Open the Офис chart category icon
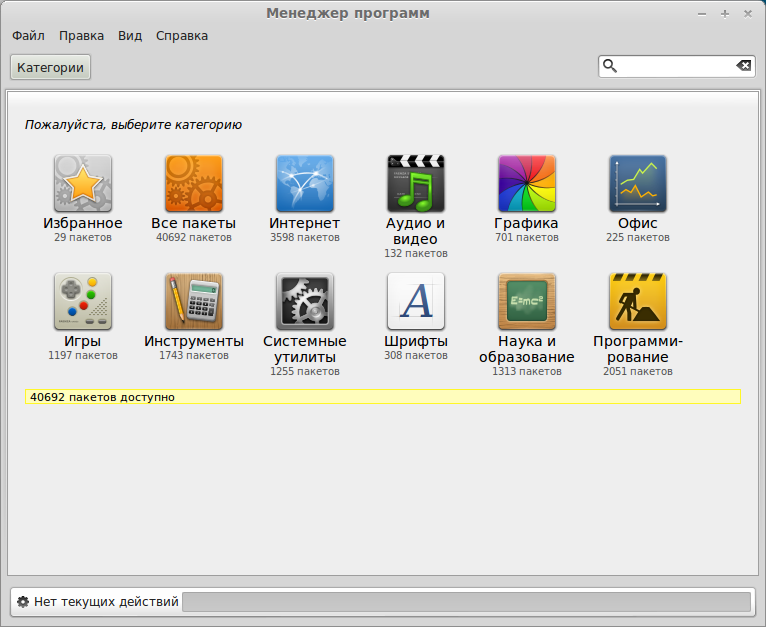 pyautogui.click(x=638, y=184)
